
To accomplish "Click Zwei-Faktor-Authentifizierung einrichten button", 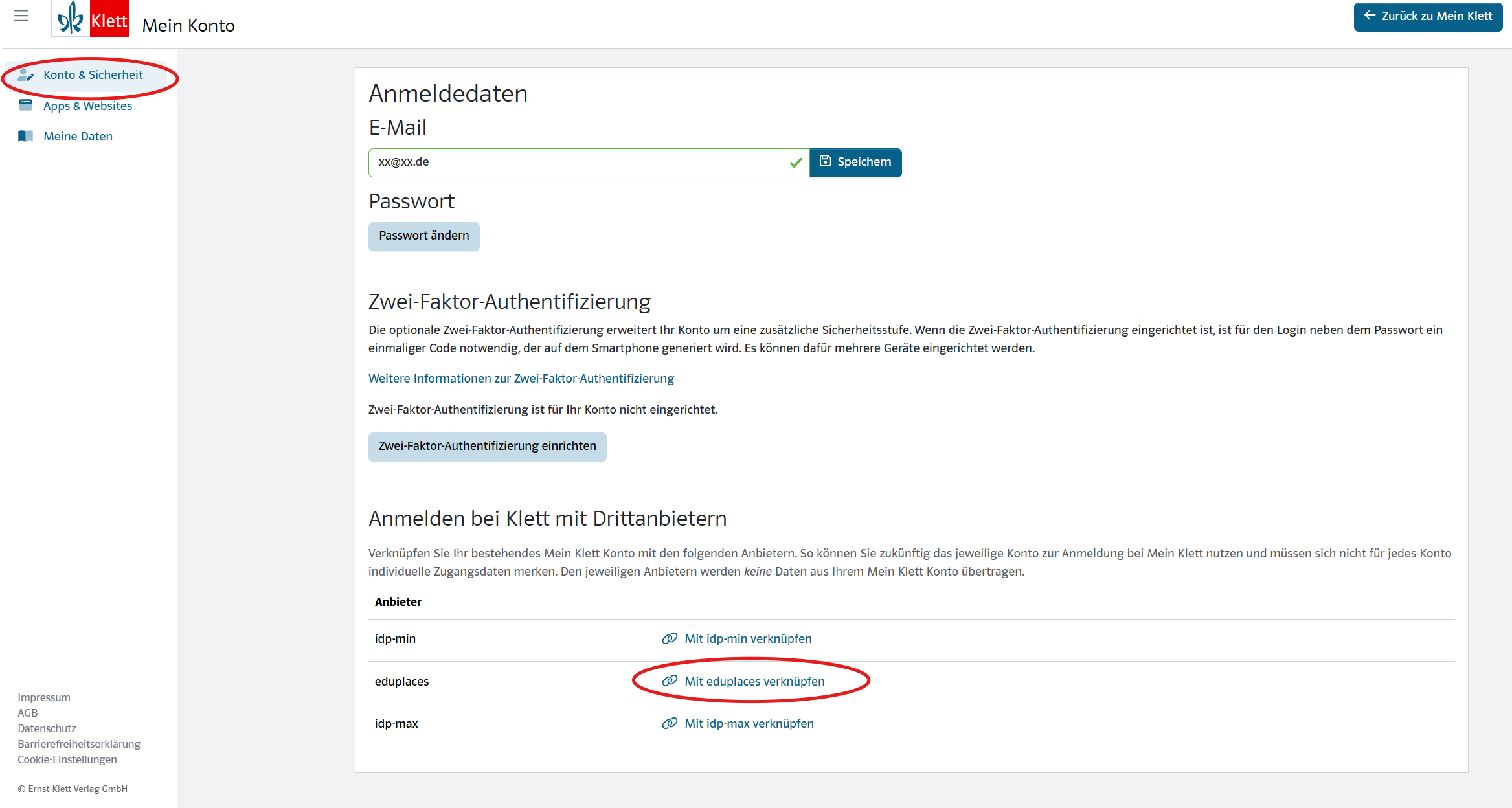I will click(487, 447).
